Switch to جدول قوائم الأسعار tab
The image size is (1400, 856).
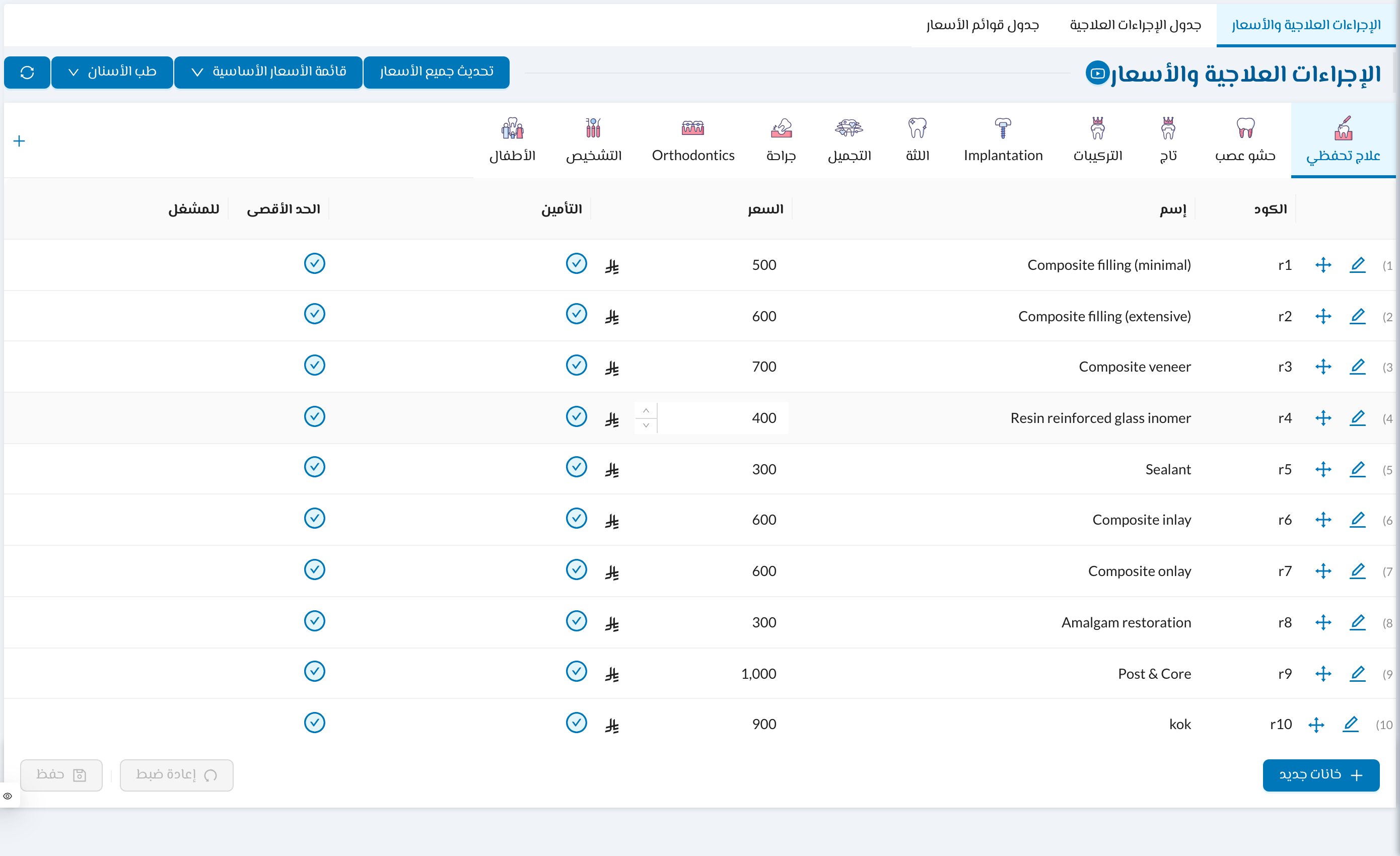click(x=983, y=26)
